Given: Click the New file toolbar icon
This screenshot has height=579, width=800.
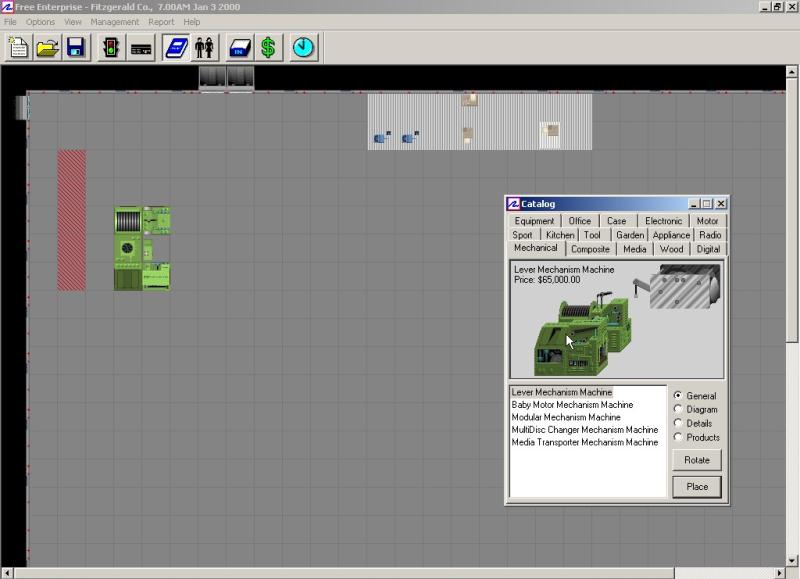Looking at the screenshot, I should pyautogui.click(x=19, y=47).
